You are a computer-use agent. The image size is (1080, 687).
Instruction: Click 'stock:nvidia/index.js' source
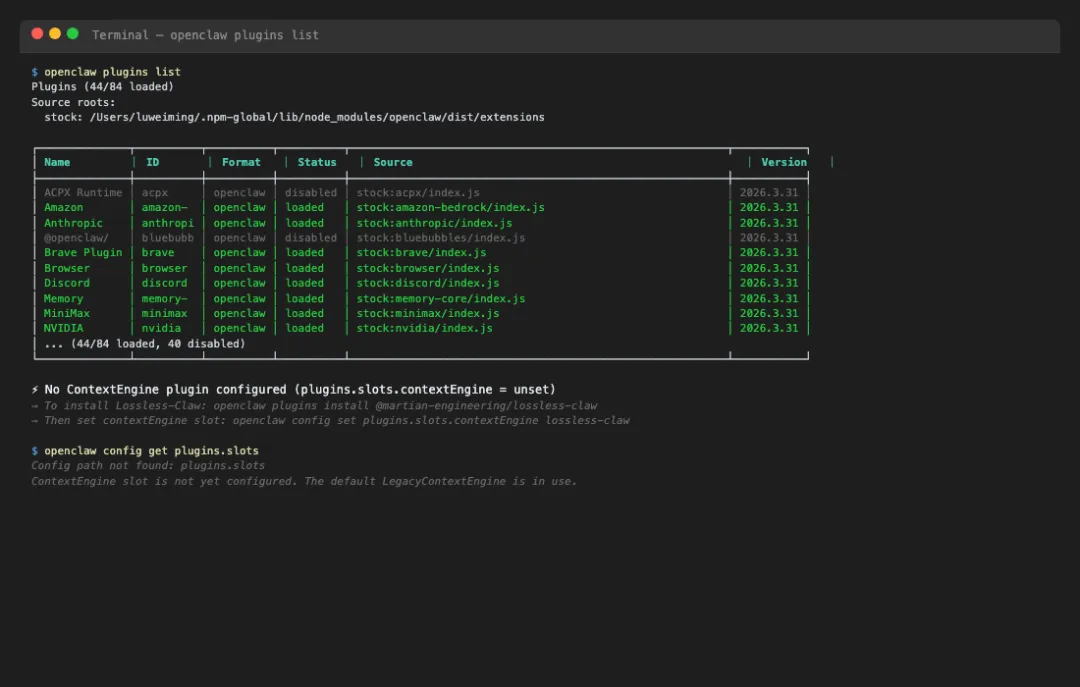[424, 329]
